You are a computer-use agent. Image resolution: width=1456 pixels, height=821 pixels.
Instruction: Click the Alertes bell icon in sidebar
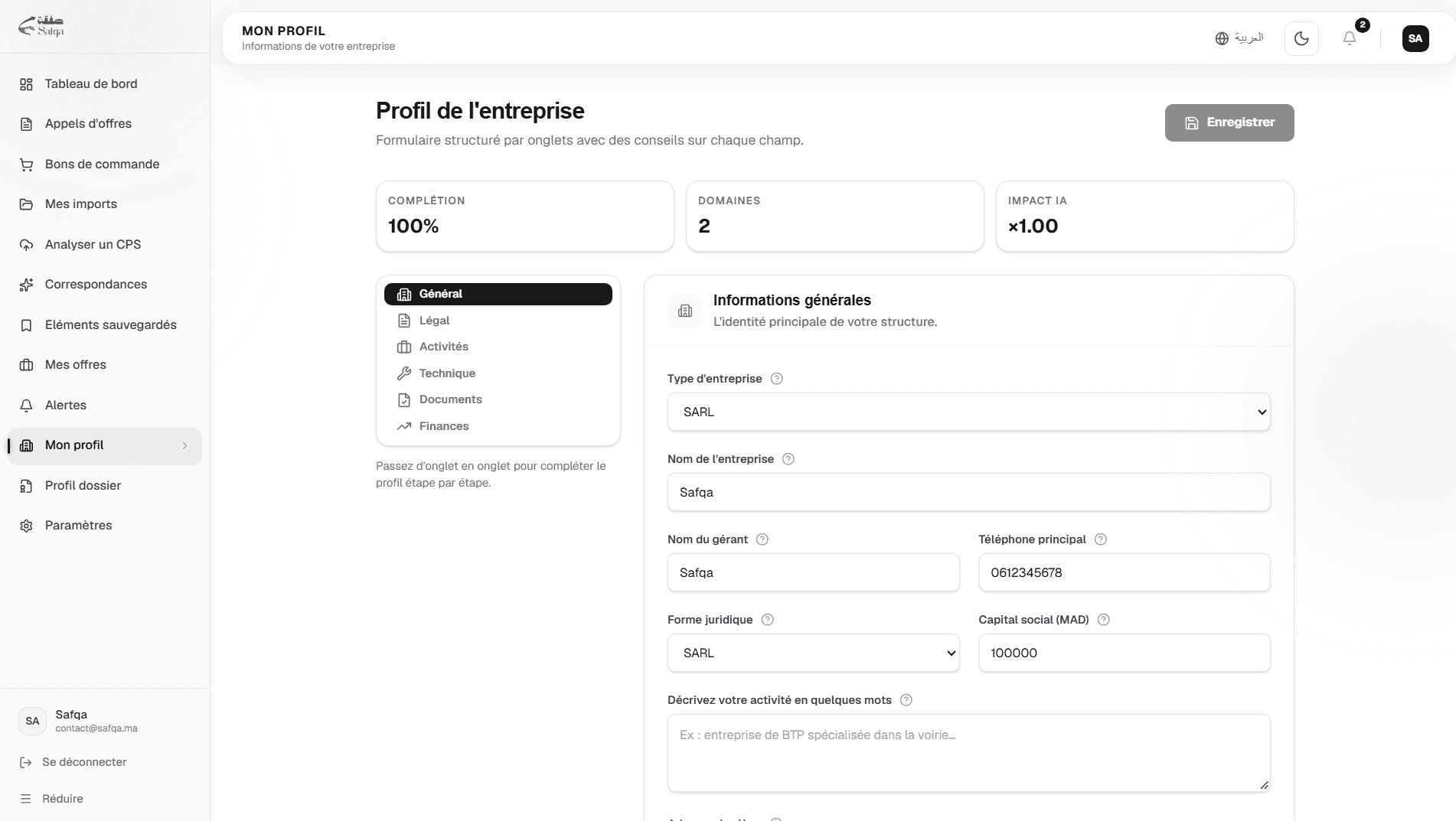coord(26,406)
